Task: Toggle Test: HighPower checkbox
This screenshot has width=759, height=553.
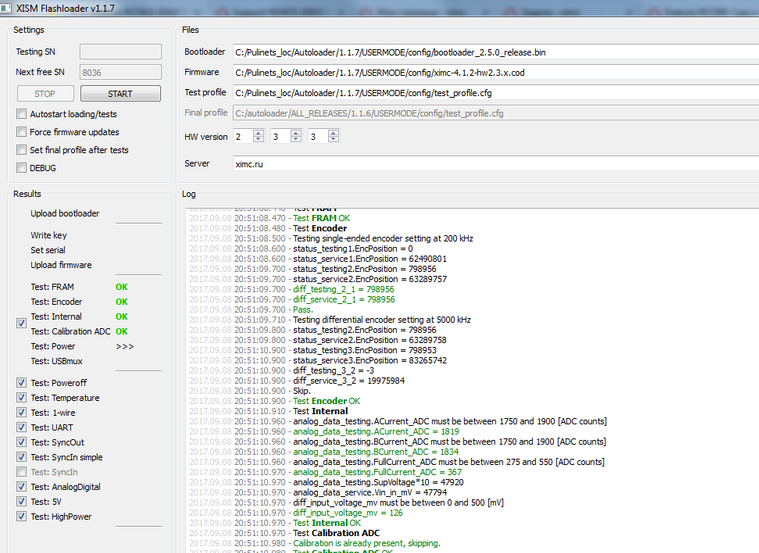Action: 21,516
